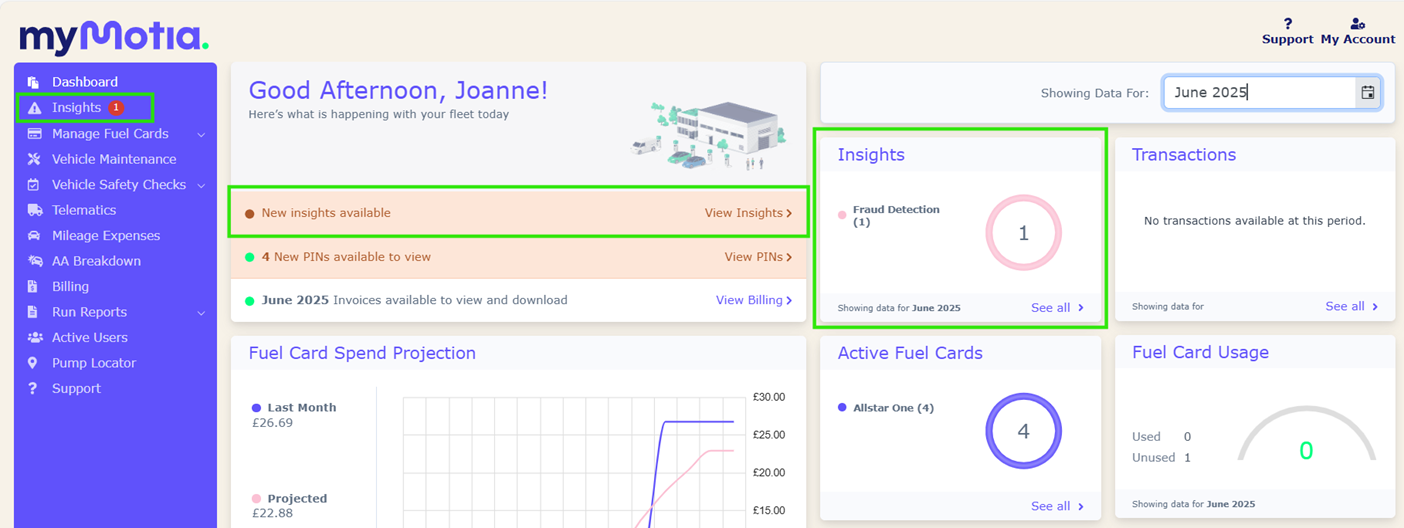Expand Manage Fuel Cards submenu chevron
This screenshot has width=1404, height=528.
click(201, 134)
